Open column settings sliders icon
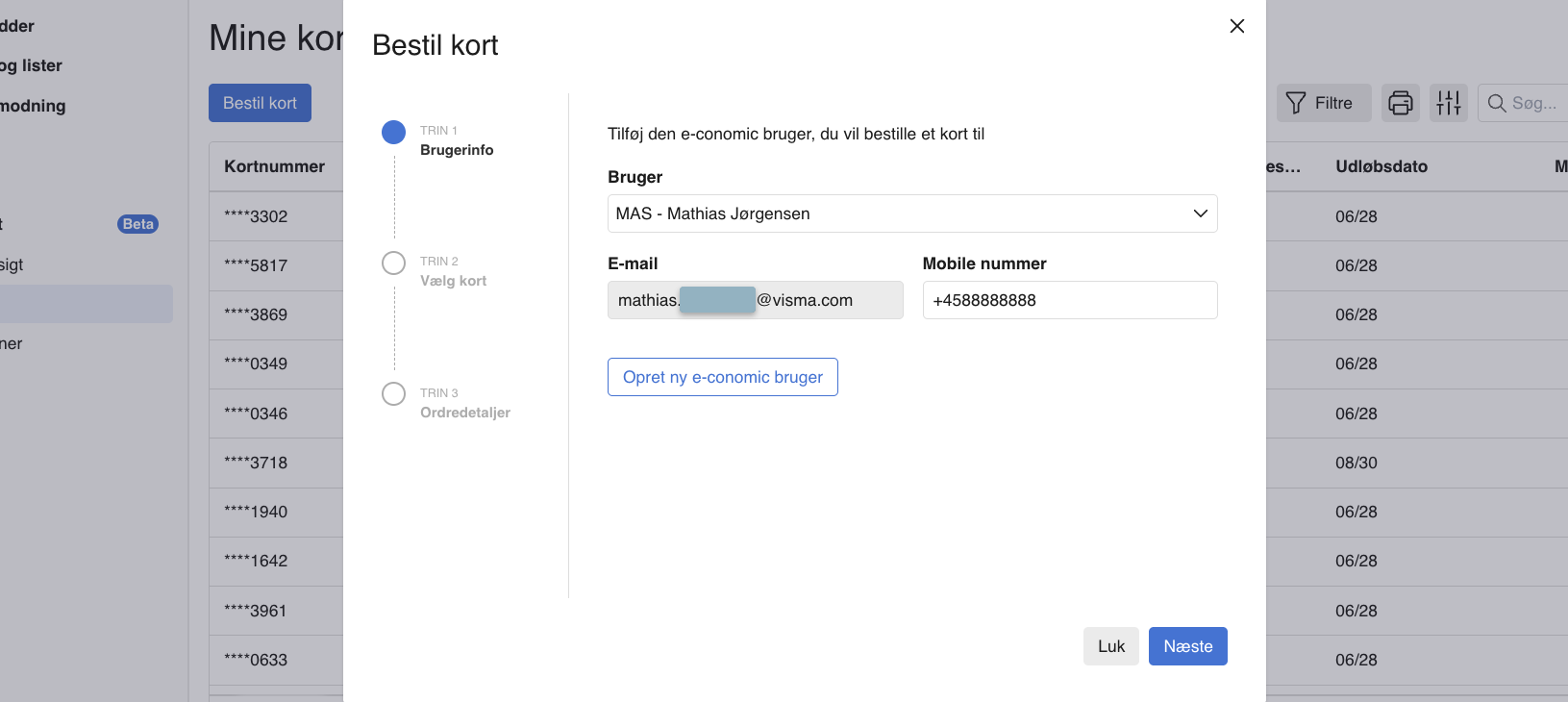 click(1448, 103)
